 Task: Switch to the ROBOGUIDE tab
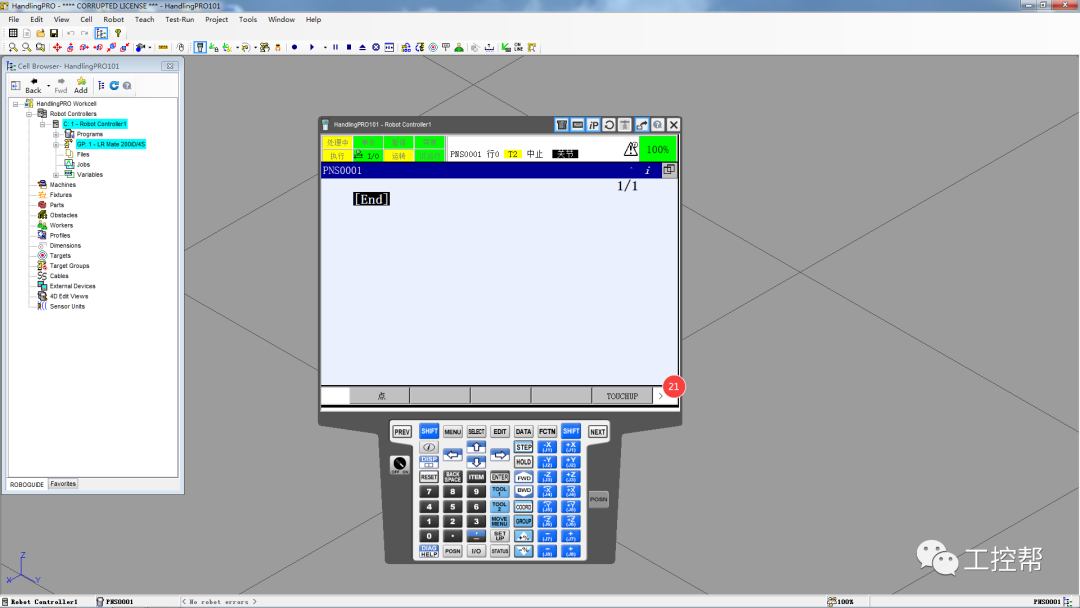[x=27, y=484]
